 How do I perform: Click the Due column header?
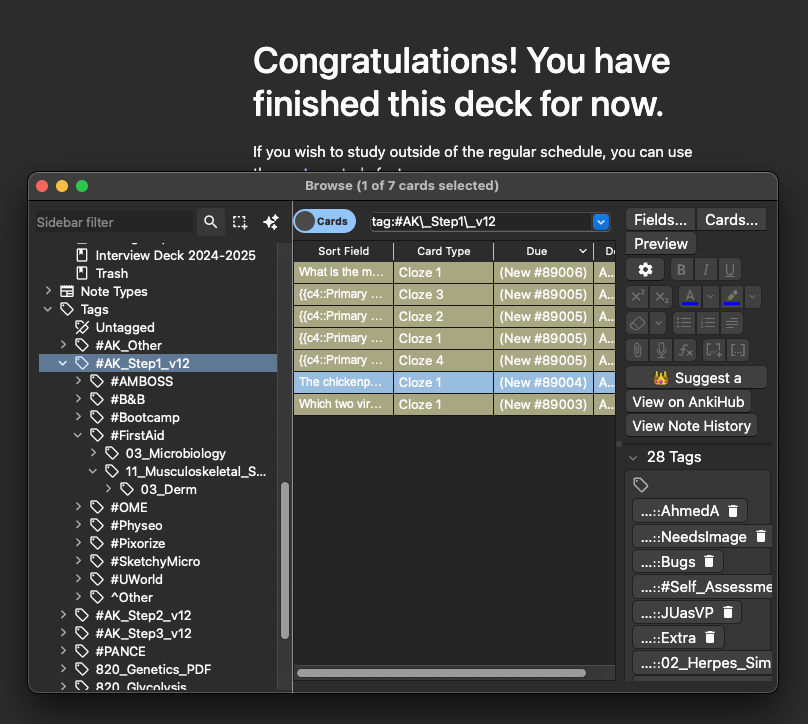point(537,251)
